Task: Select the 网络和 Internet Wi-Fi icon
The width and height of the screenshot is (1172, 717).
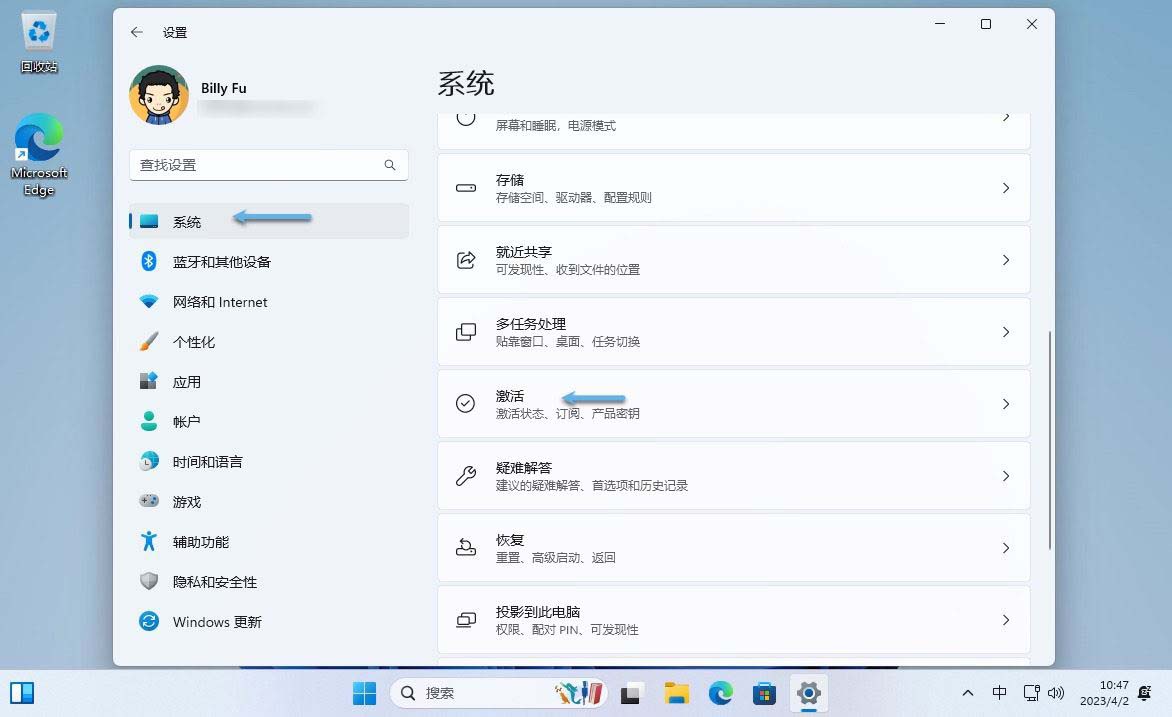Action: (x=149, y=302)
